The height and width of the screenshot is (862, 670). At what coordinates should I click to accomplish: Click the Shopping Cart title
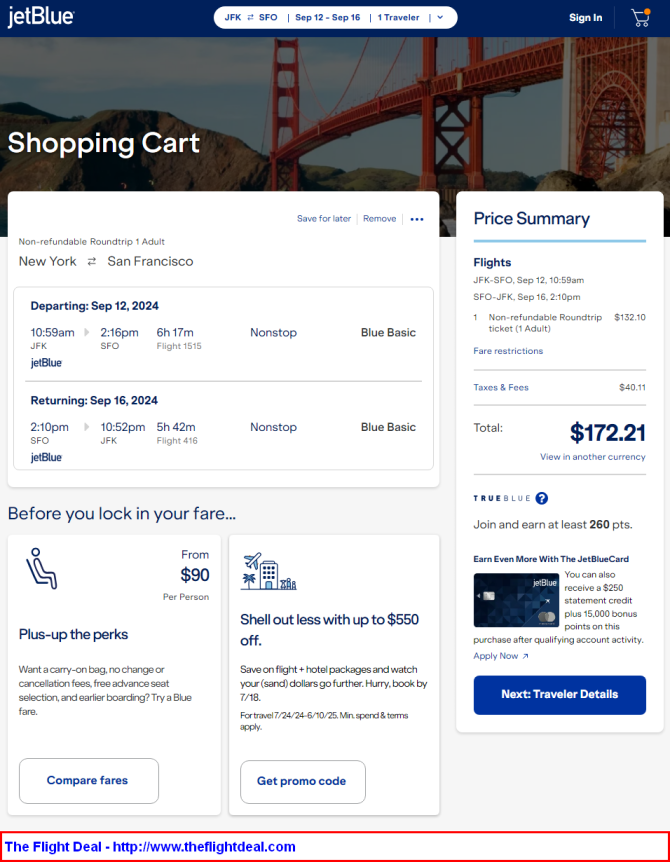pyautogui.click(x=103, y=143)
